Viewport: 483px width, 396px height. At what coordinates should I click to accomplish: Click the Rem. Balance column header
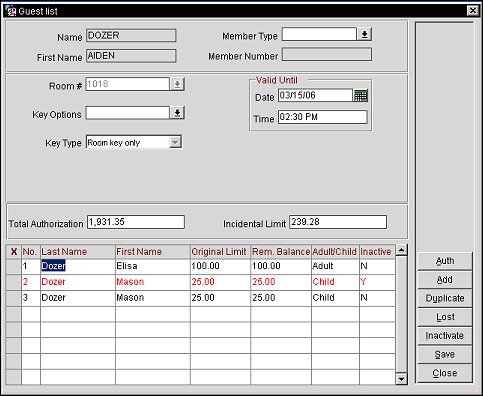pos(281,252)
